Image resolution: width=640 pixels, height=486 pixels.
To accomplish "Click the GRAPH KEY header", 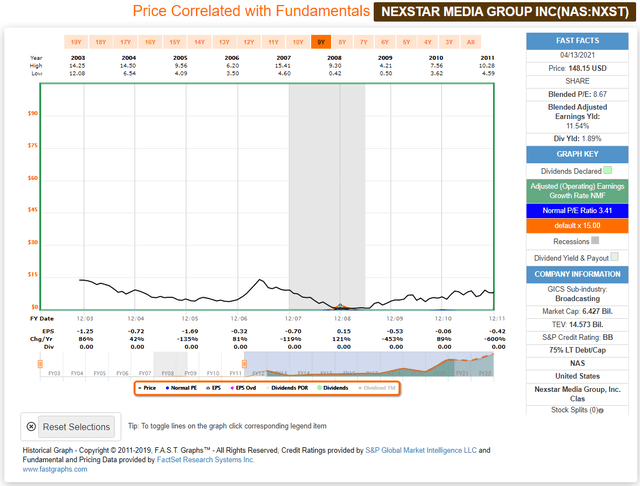I will pyautogui.click(x=577, y=154).
